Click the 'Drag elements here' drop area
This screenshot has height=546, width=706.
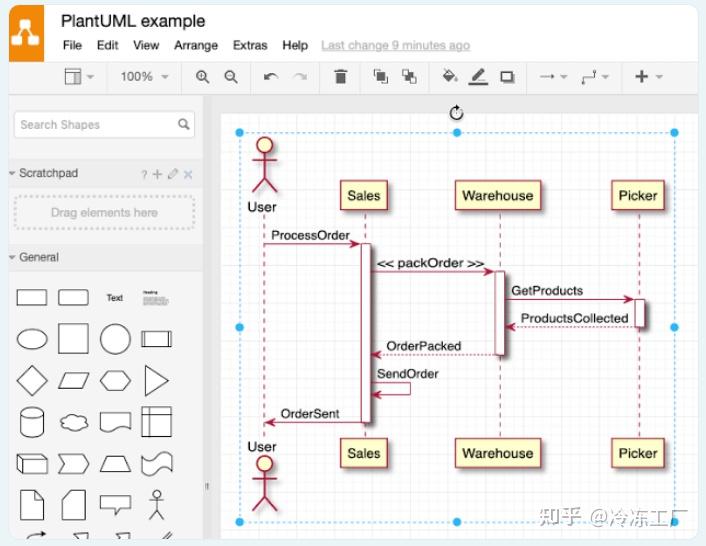tap(104, 212)
